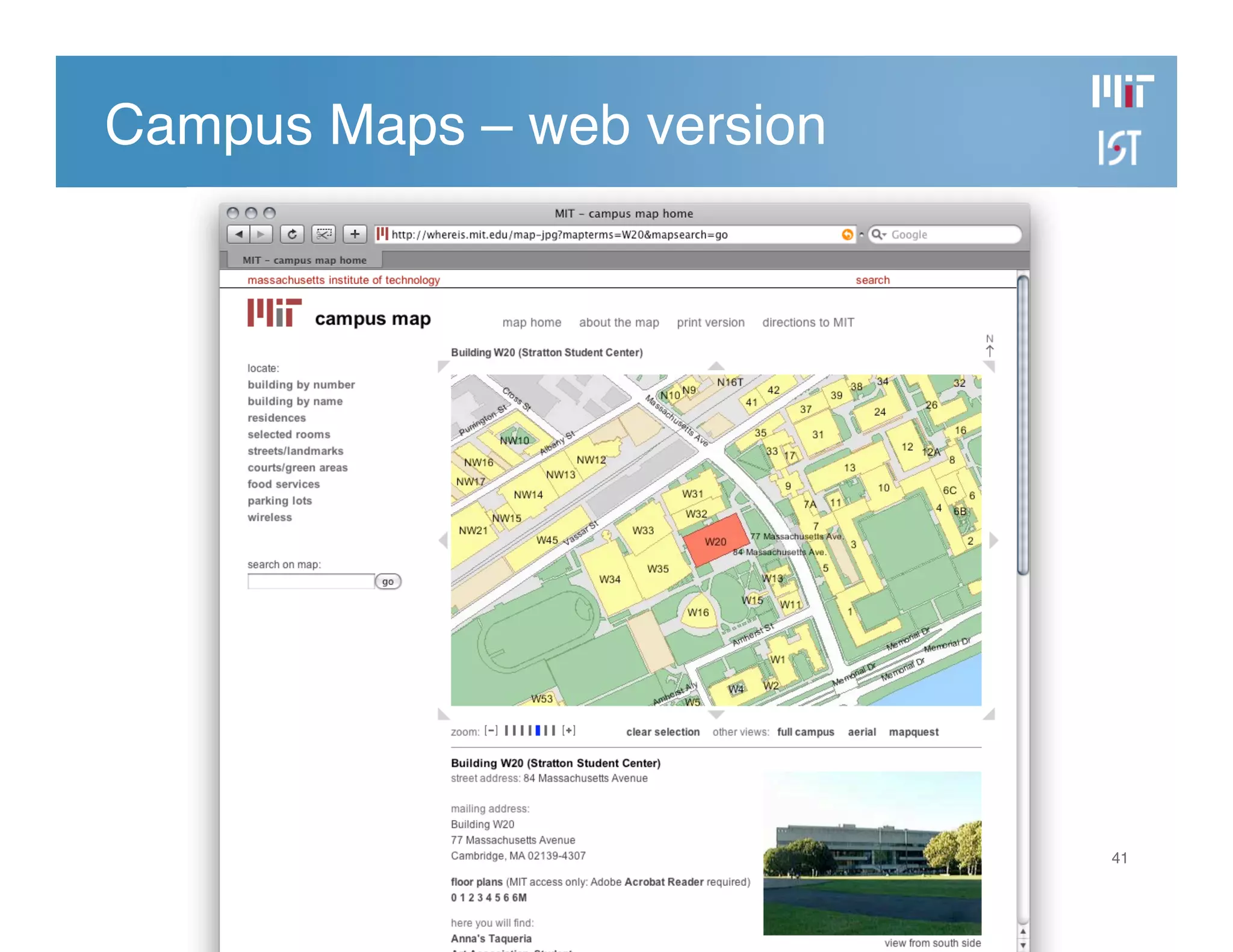Pan map northeast with the corner arrow

coord(989,366)
